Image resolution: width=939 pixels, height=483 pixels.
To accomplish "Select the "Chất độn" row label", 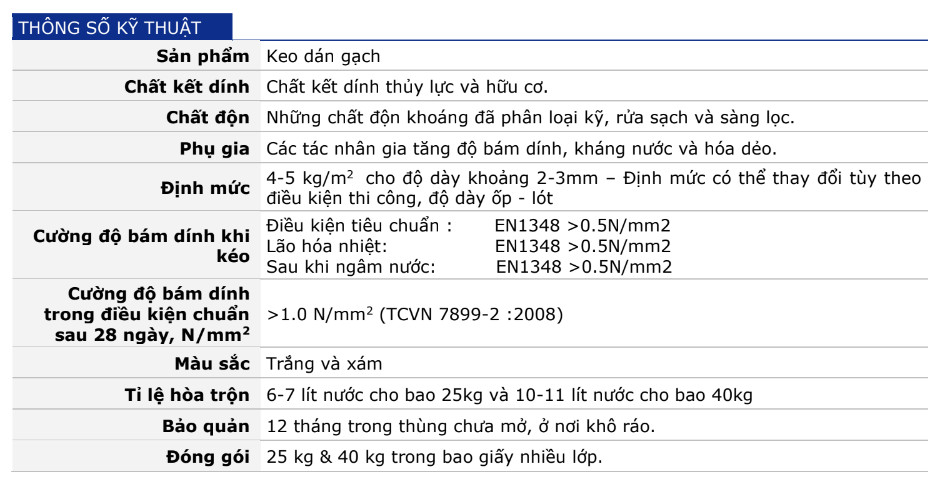I will pyautogui.click(x=207, y=118).
